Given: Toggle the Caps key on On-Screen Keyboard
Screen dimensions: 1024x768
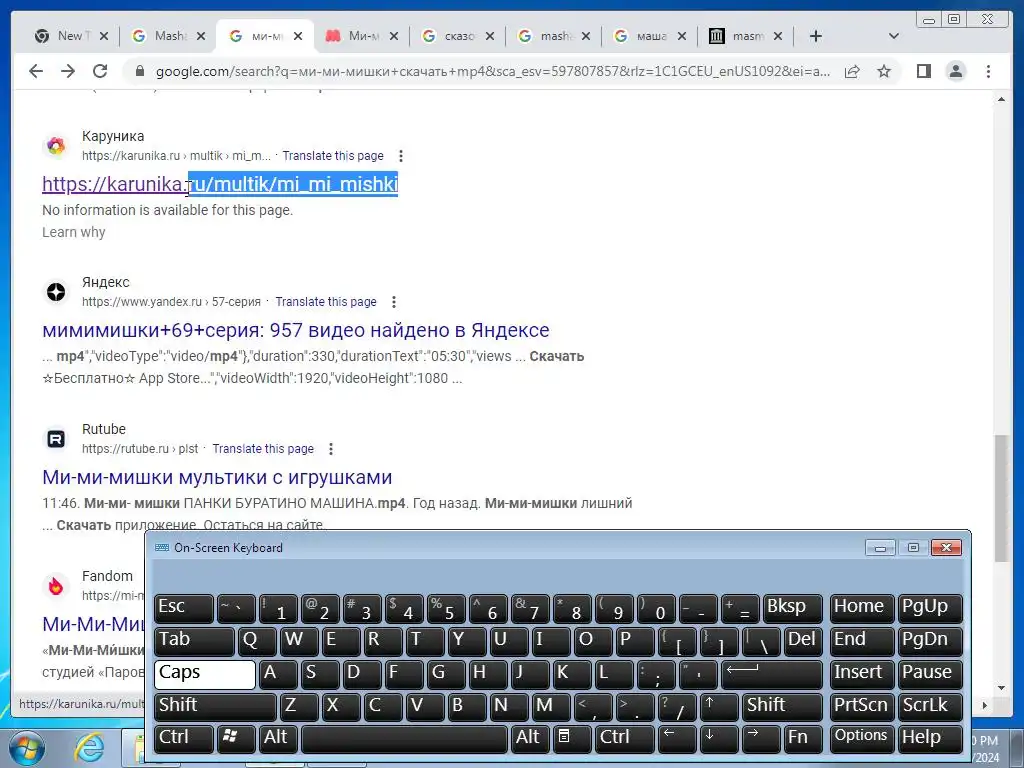Looking at the screenshot, I should (x=205, y=675).
